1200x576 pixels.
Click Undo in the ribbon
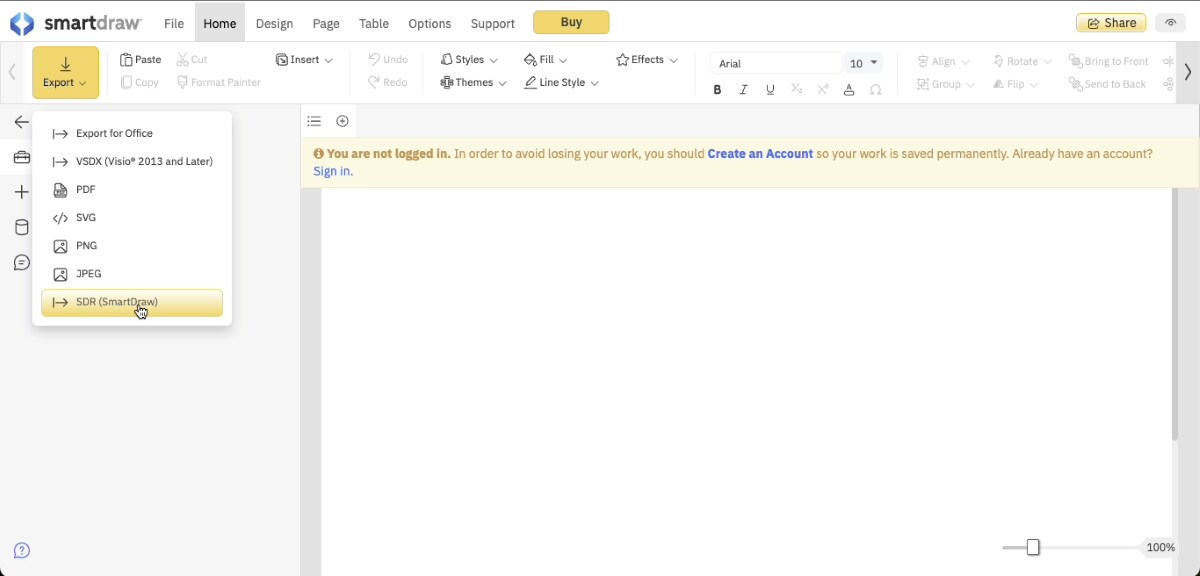pyautogui.click(x=387, y=60)
